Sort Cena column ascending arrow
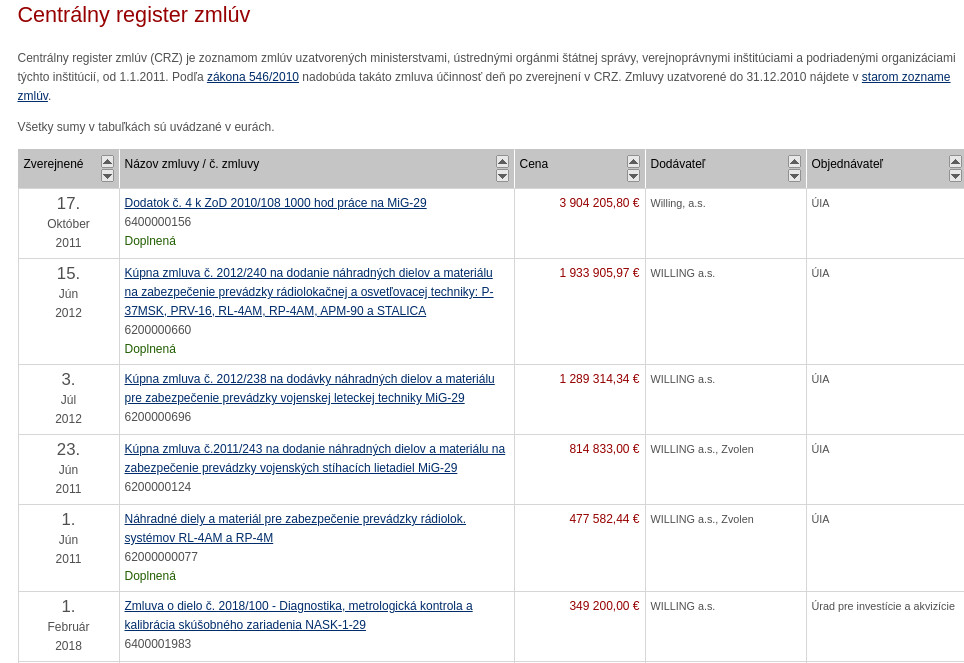The height and width of the screenshot is (663, 964). click(x=633, y=161)
